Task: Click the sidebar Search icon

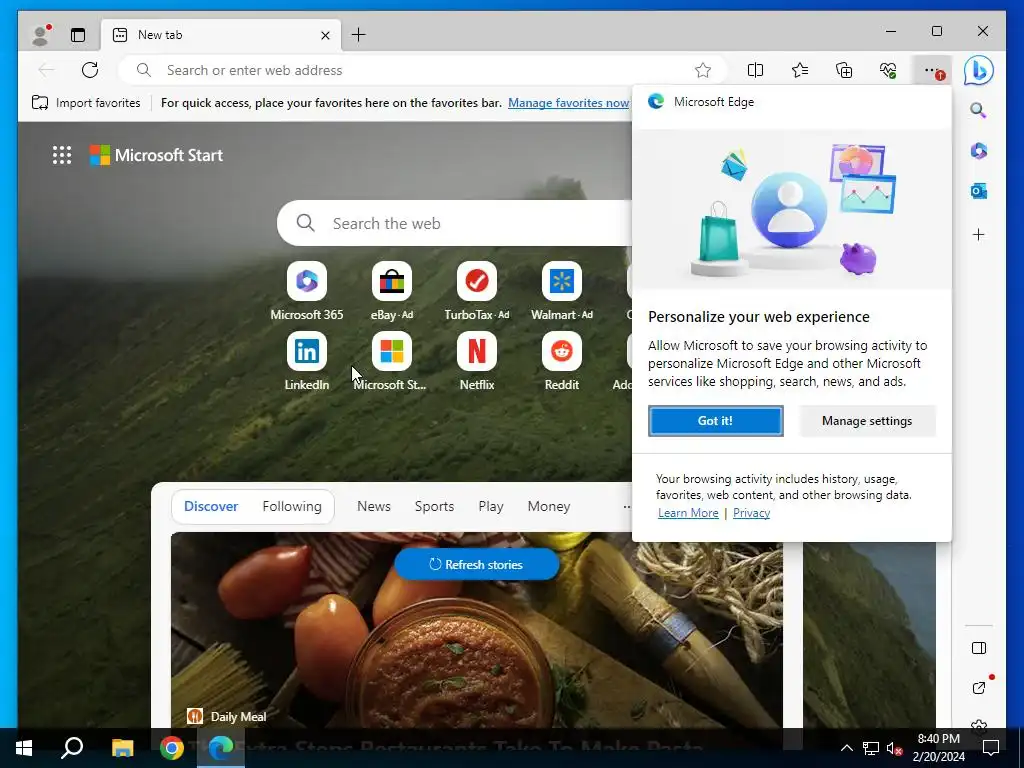Action: coord(978,110)
